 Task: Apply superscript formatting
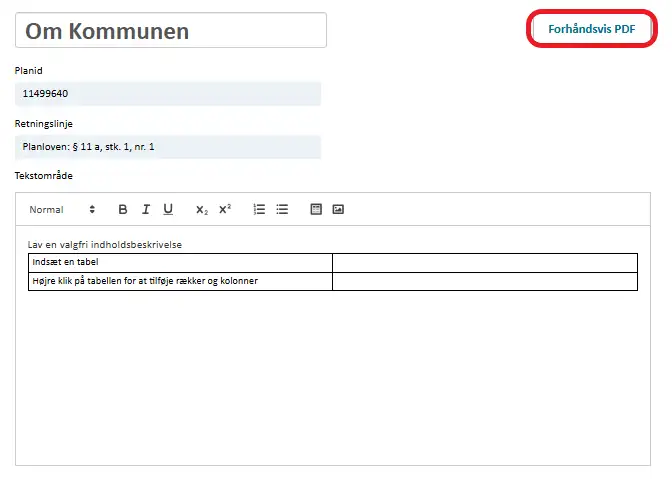[x=225, y=210]
